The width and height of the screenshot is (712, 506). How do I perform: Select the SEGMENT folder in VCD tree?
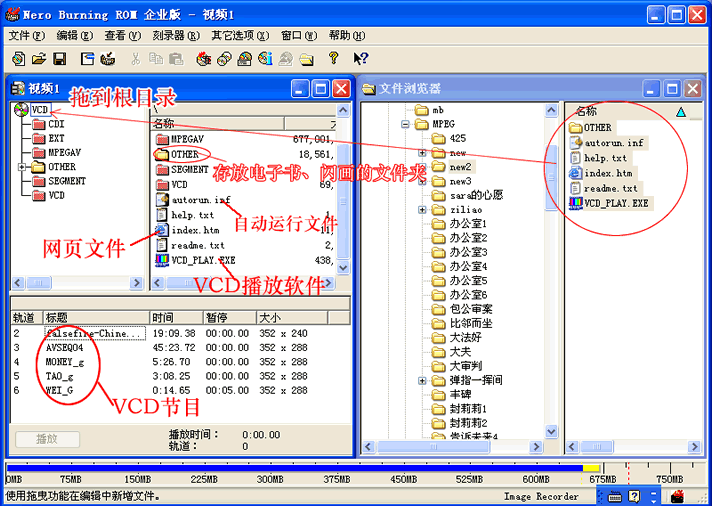66,181
